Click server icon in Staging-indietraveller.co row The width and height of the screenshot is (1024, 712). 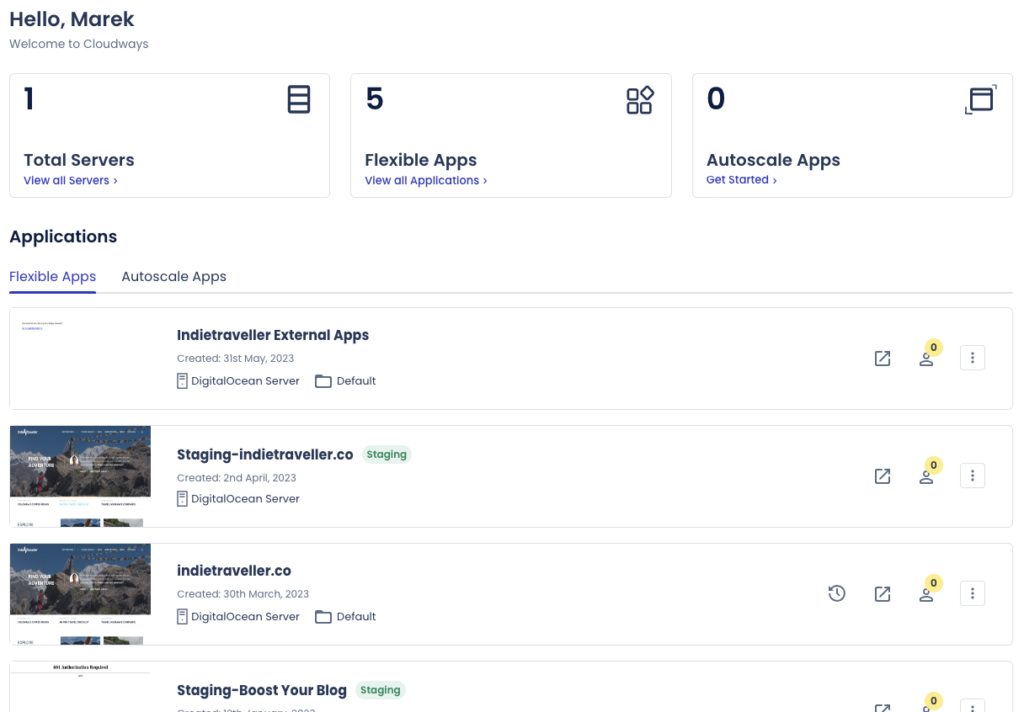[182, 499]
